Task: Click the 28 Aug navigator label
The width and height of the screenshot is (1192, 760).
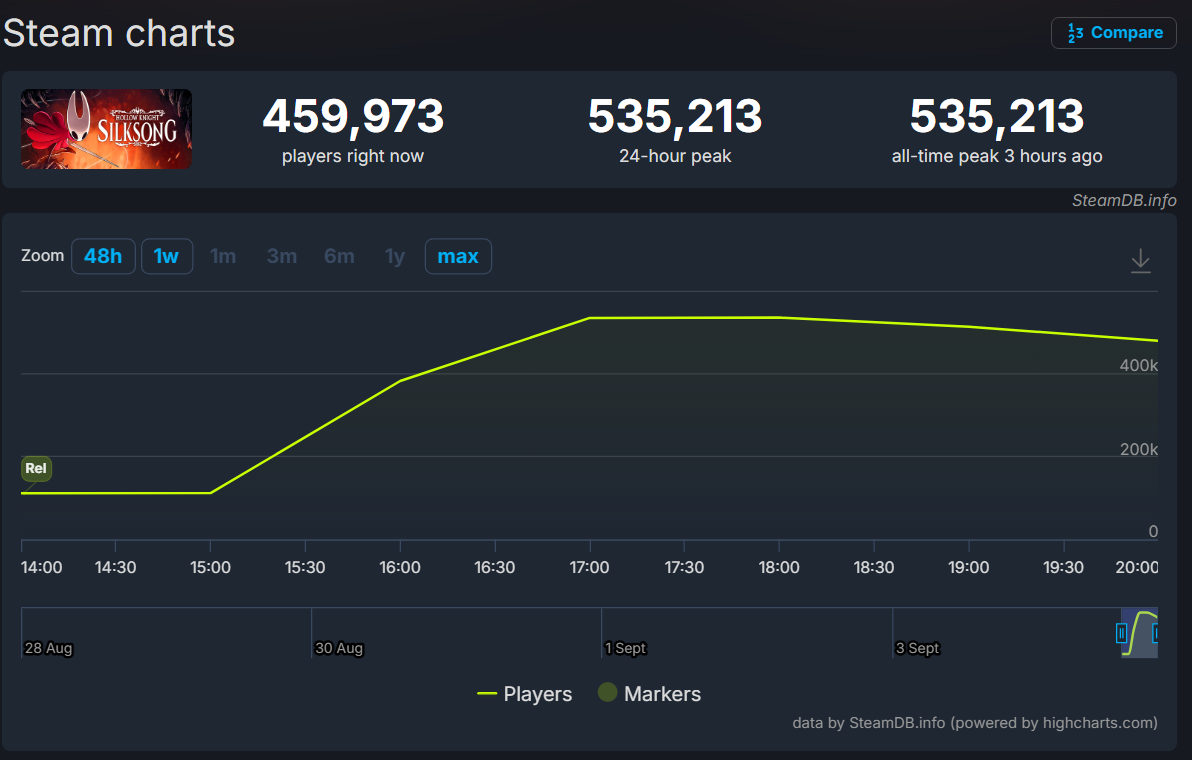Action: (x=48, y=648)
